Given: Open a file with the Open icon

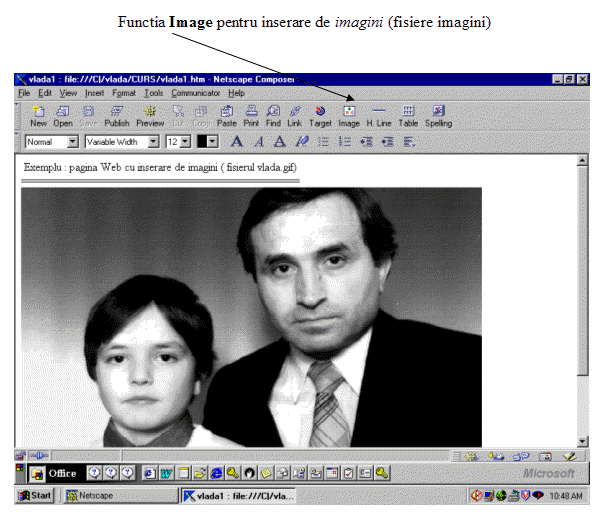Looking at the screenshot, I should tap(62, 115).
